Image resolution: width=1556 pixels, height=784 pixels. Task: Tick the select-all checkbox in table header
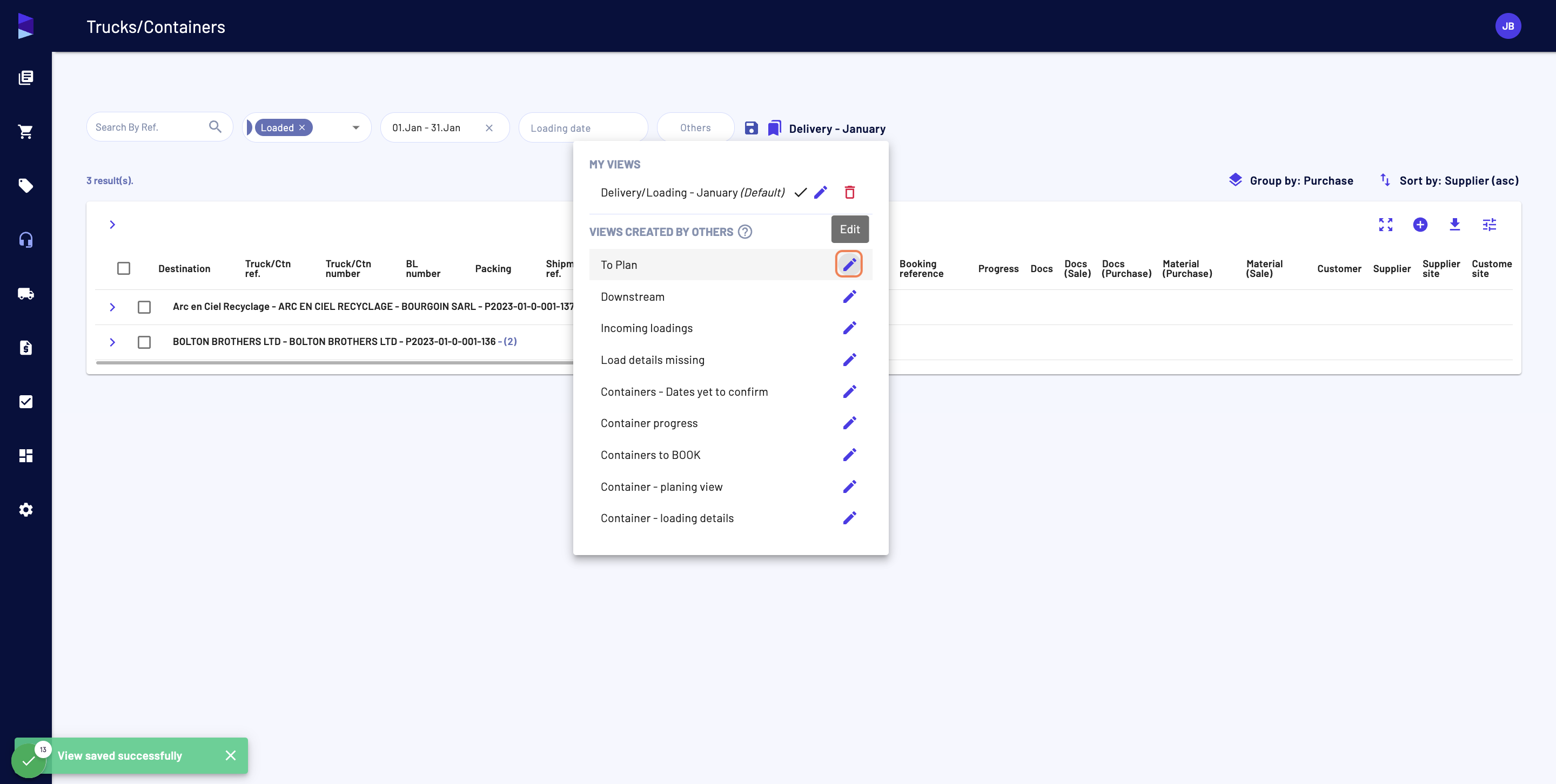click(x=123, y=268)
